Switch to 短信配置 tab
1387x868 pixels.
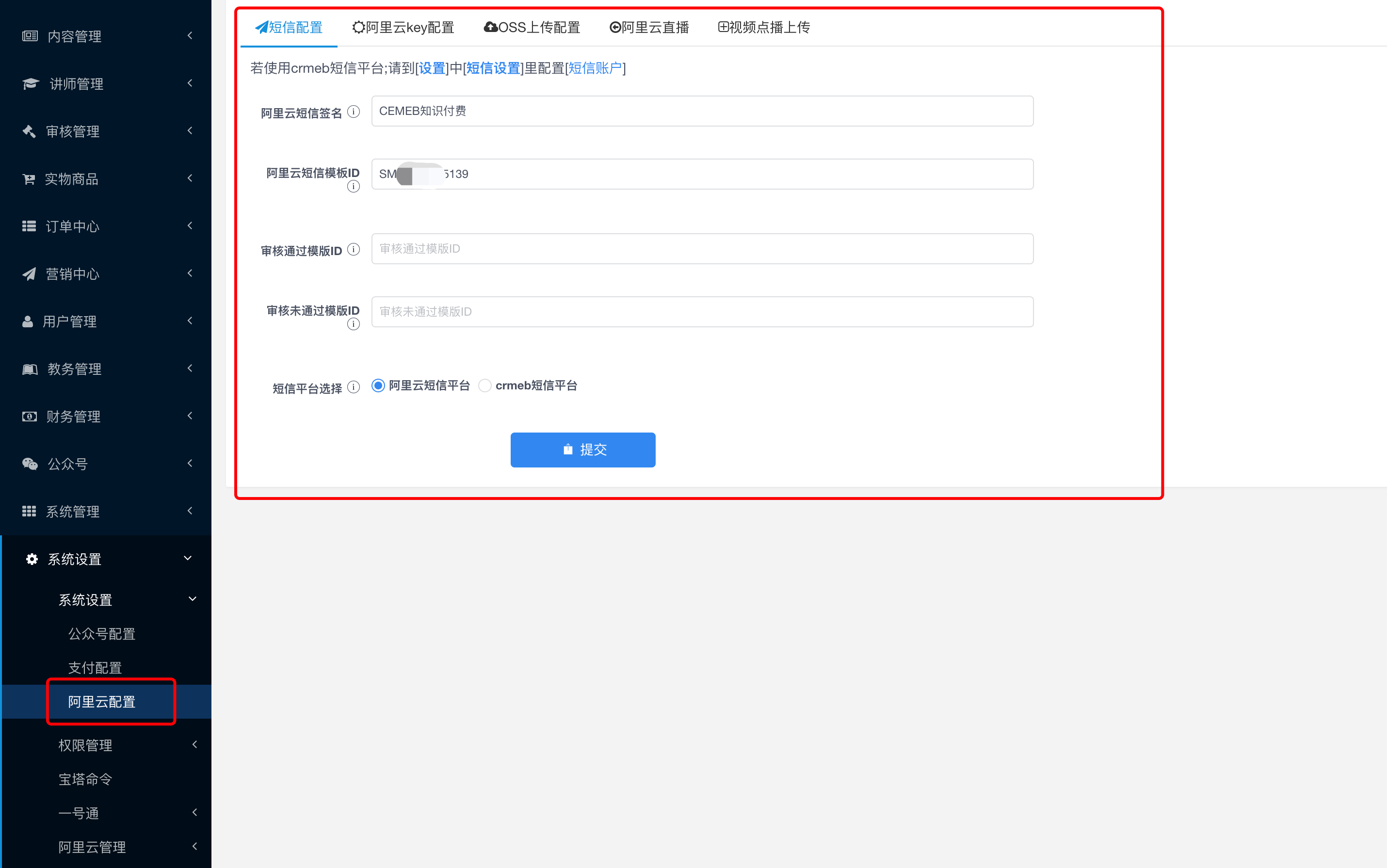289,28
